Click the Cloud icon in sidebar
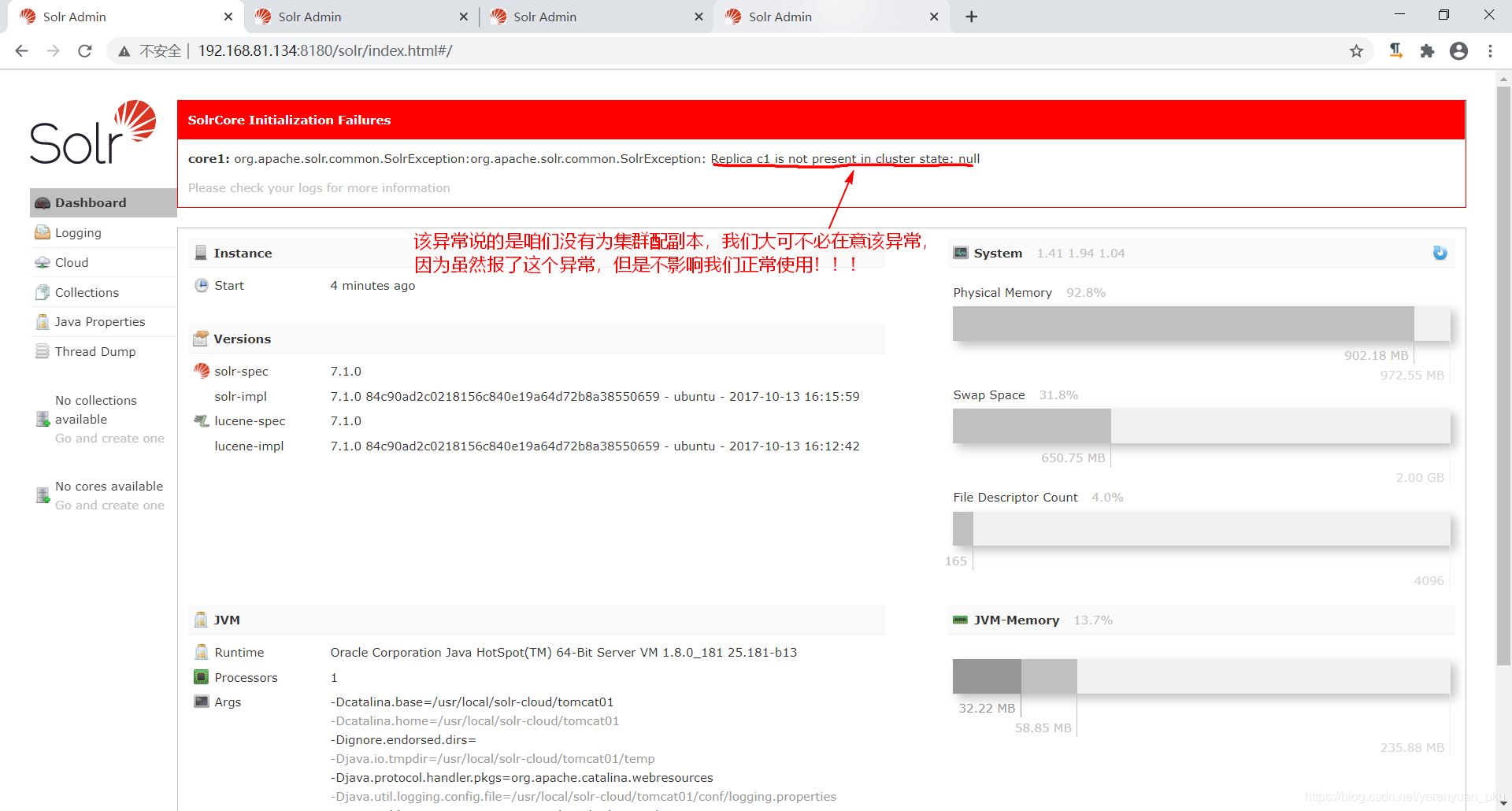1512x811 pixels. (43, 262)
